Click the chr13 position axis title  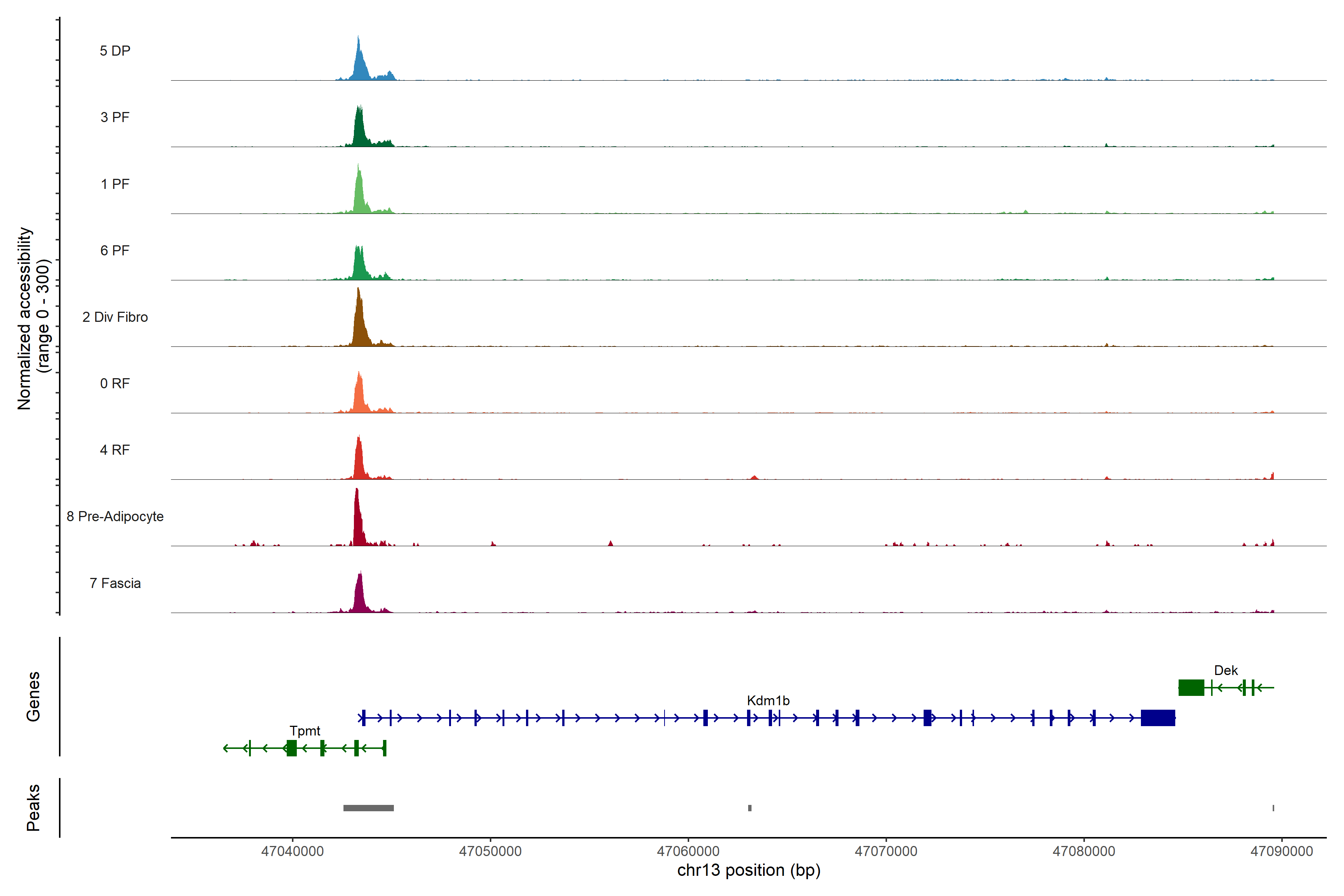[x=749, y=870]
